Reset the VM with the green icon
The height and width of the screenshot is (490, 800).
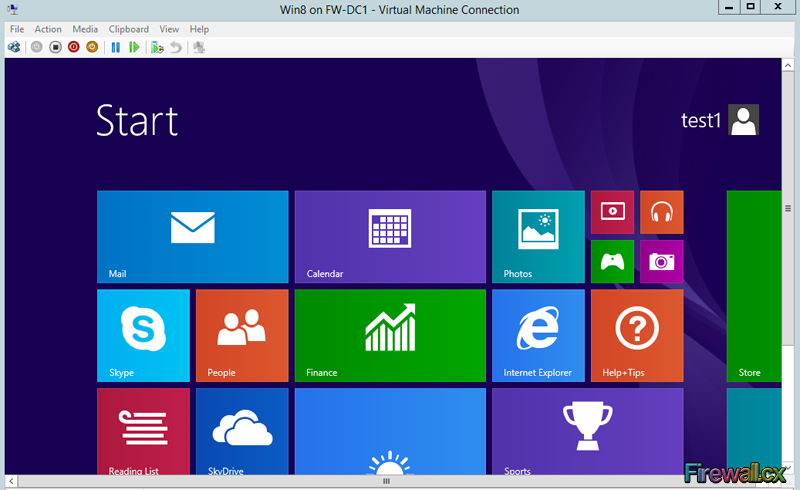(134, 47)
